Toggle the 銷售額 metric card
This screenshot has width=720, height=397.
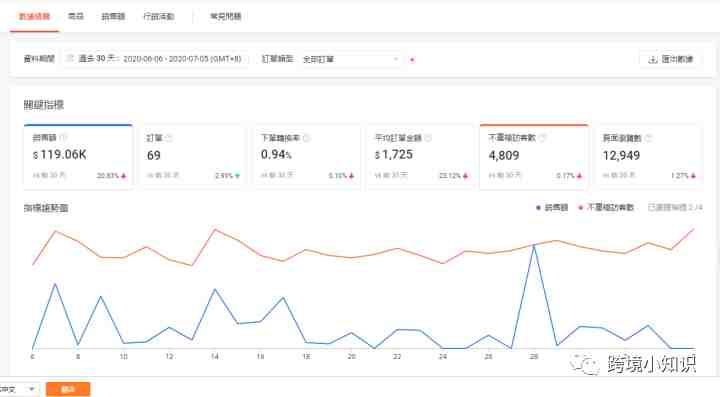(78, 157)
